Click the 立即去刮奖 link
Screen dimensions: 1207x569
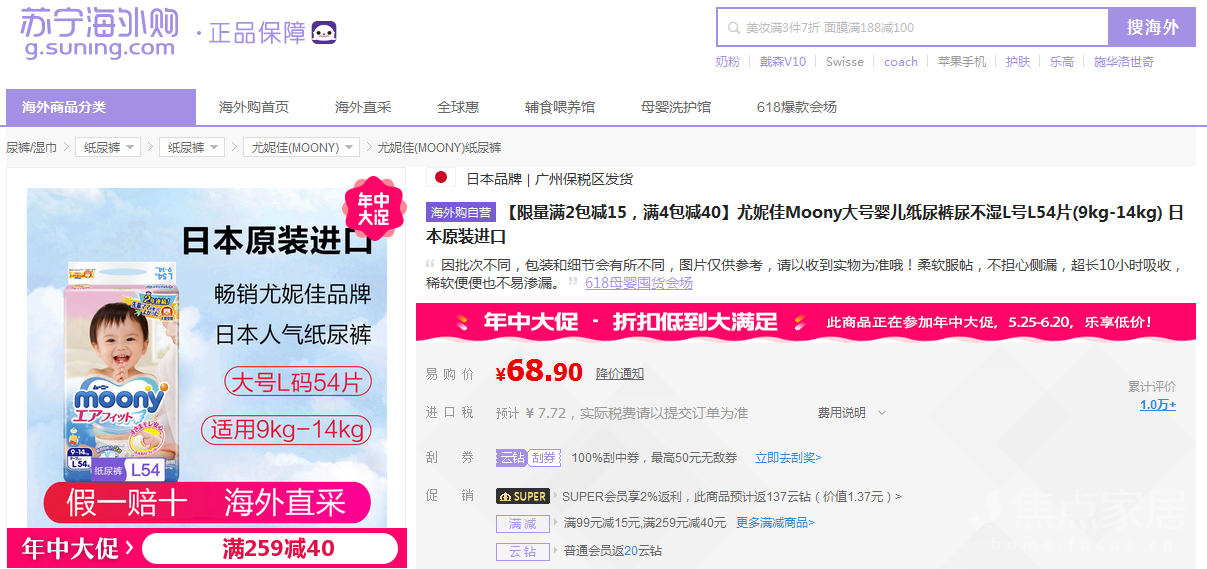point(788,457)
